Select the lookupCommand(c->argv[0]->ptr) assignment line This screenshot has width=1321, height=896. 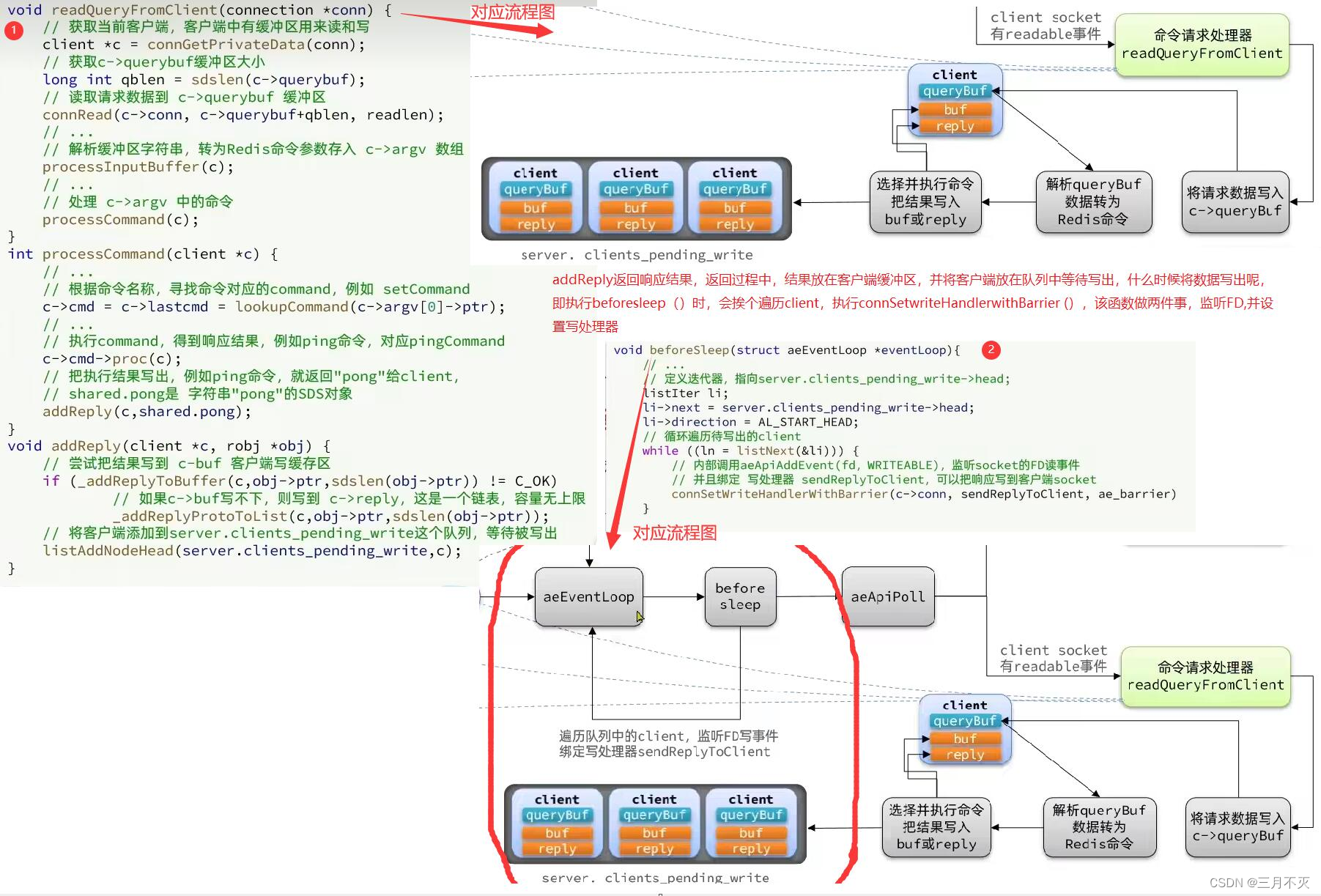coord(273,306)
